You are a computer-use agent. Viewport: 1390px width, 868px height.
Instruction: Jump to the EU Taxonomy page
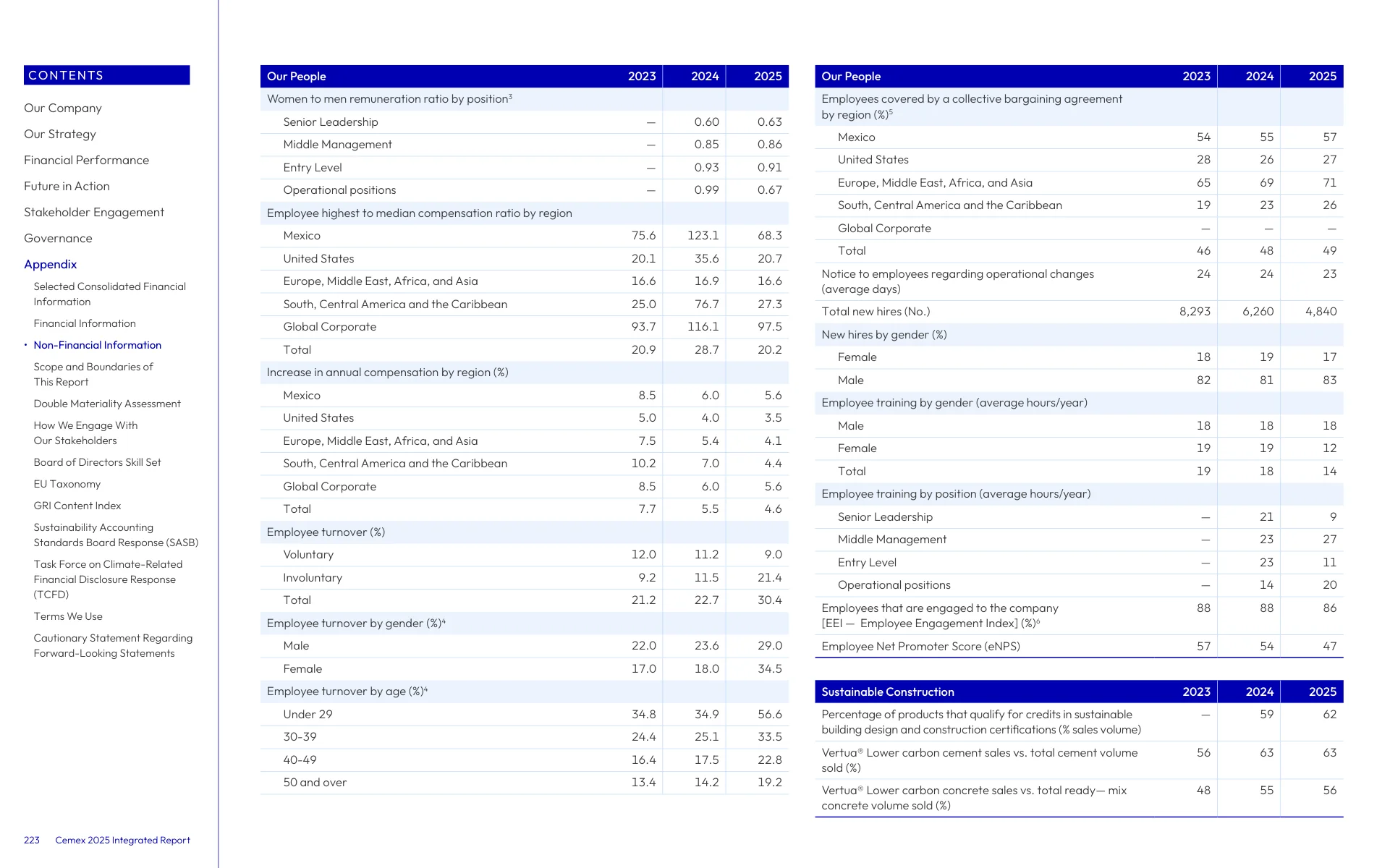[x=67, y=485]
